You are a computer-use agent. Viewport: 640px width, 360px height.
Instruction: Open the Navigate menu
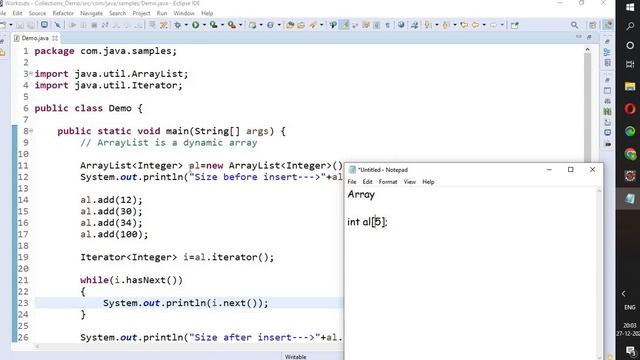pos(91,13)
